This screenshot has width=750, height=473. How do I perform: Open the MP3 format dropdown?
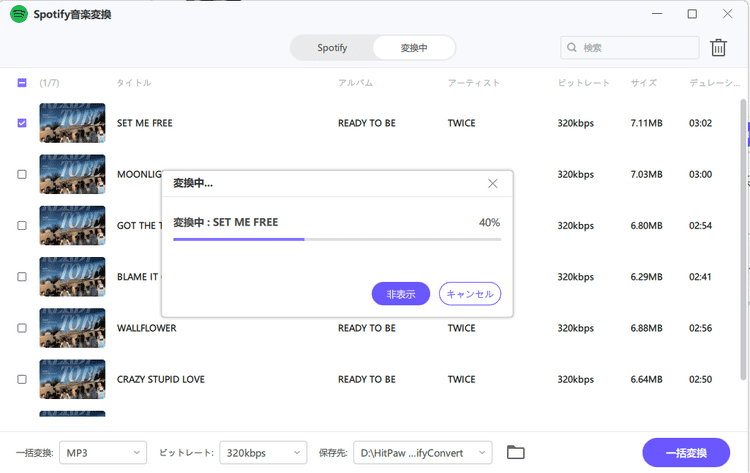tap(103, 452)
